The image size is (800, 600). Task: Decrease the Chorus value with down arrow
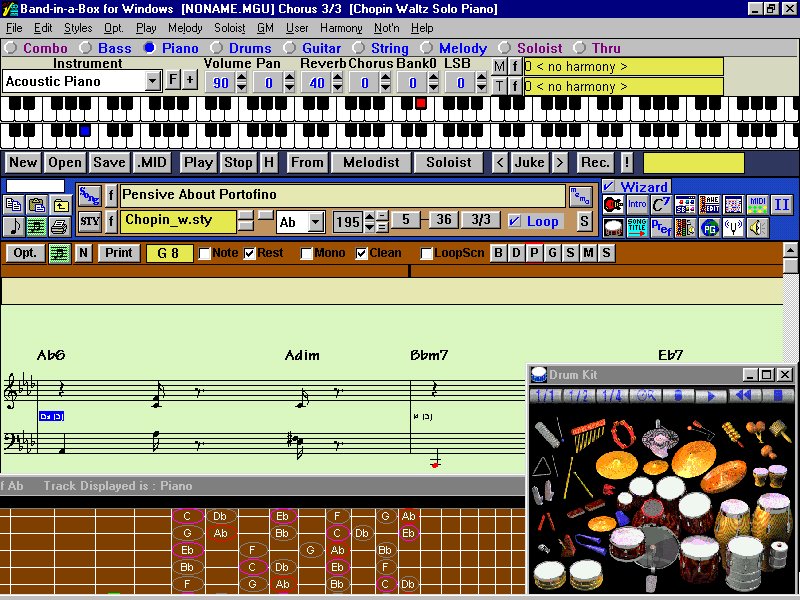pyautogui.click(x=385, y=87)
